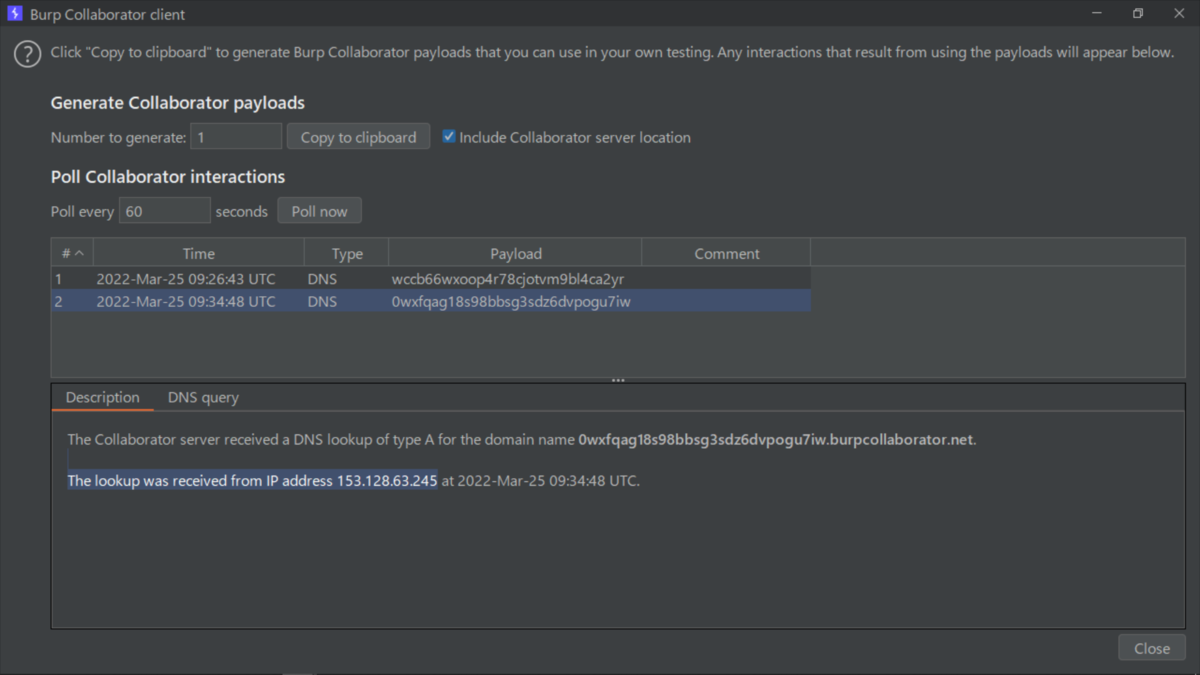Click row number 1 cell

pyautogui.click(x=72, y=279)
